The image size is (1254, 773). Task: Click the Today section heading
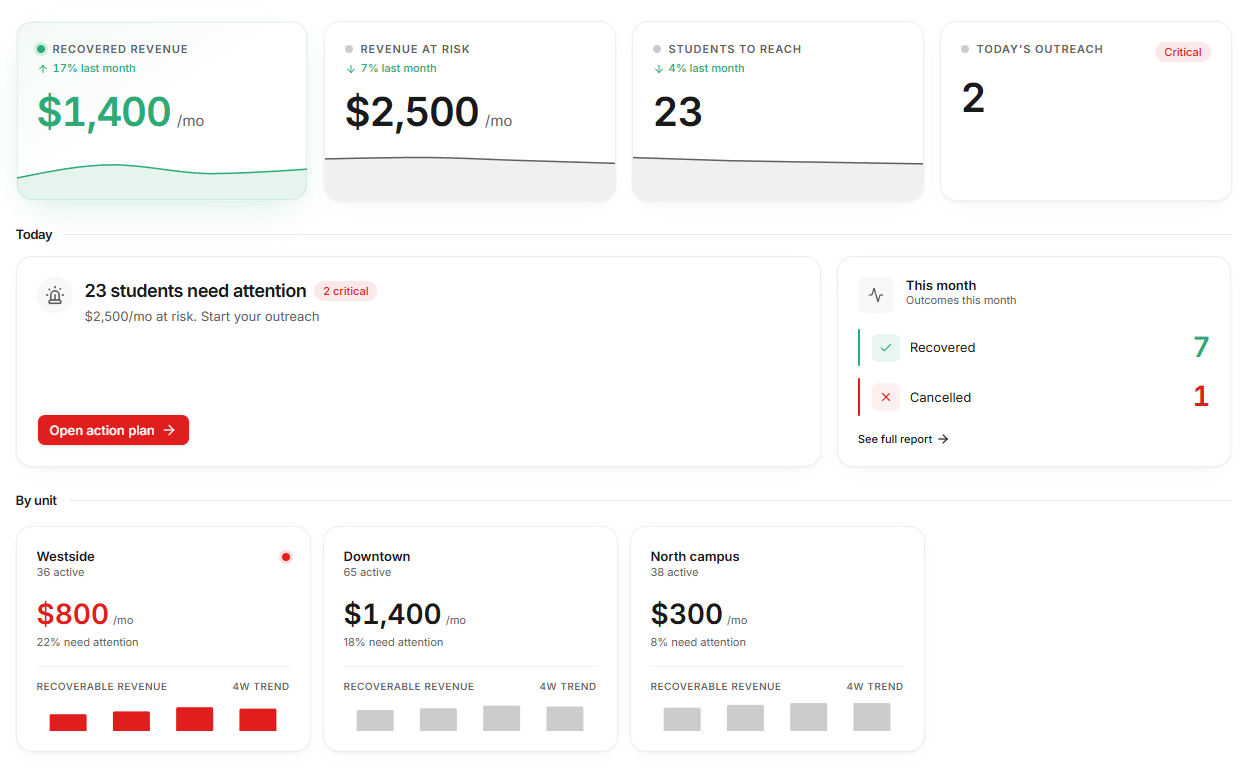click(x=34, y=235)
